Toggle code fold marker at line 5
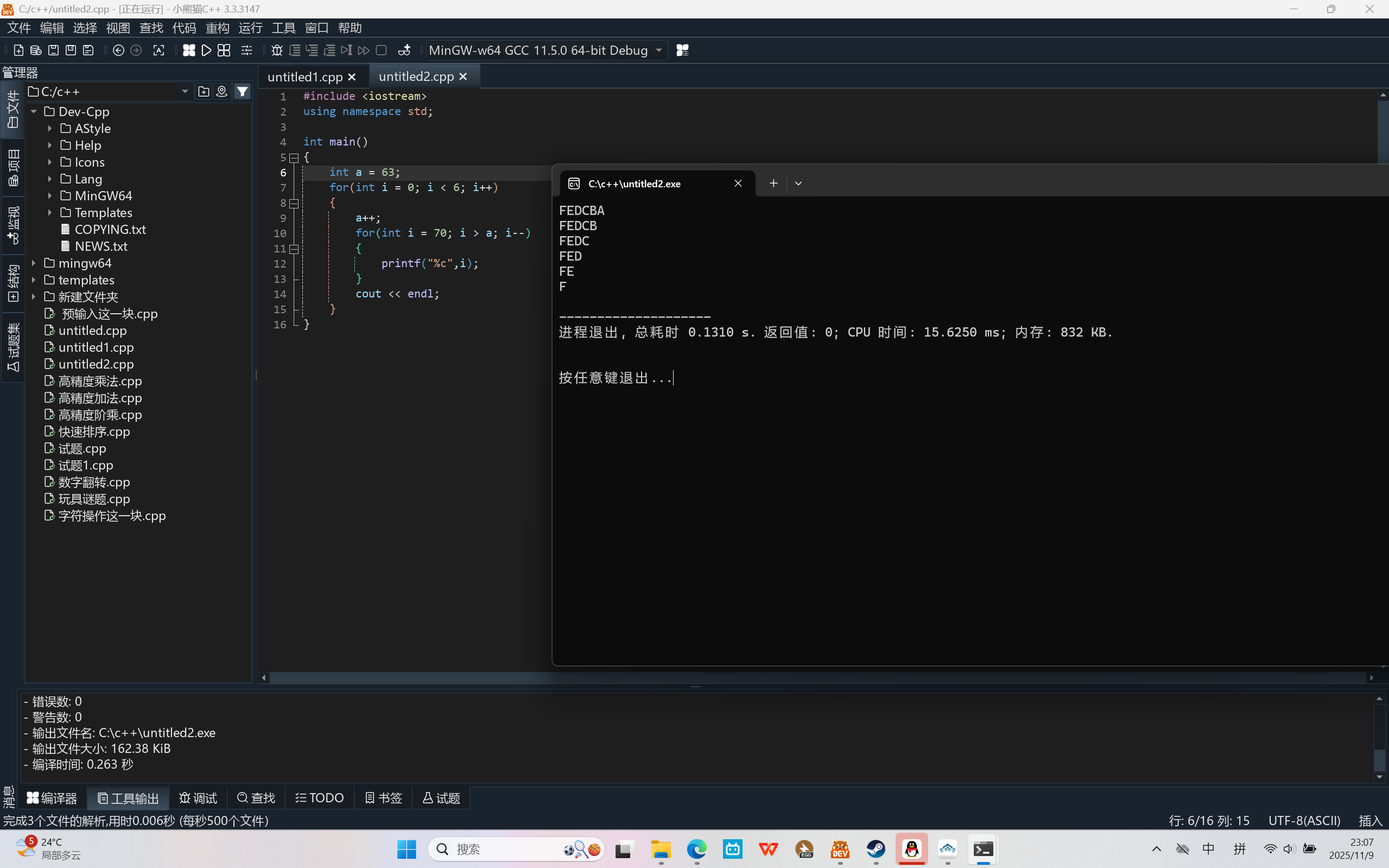The image size is (1389, 868). tap(294, 157)
